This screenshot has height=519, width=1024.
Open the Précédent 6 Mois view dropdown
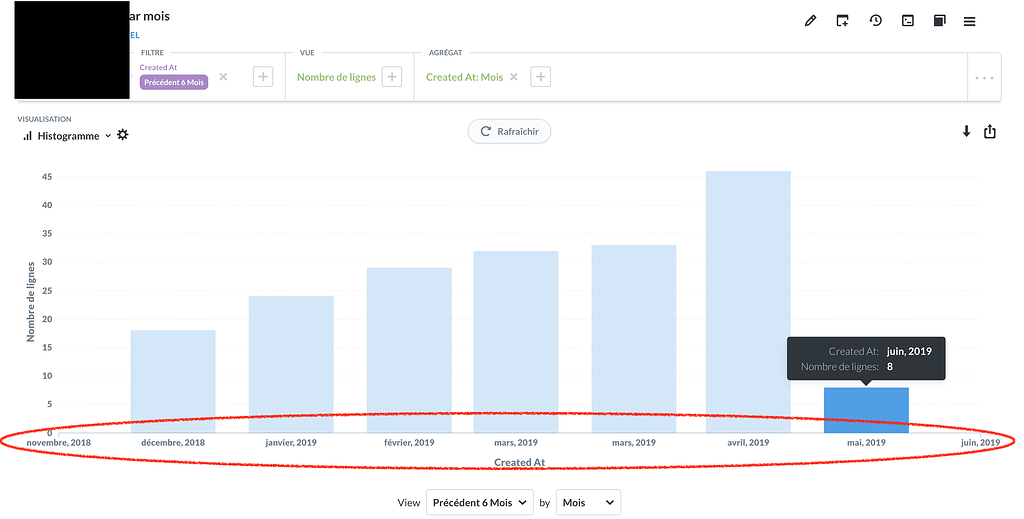point(479,503)
